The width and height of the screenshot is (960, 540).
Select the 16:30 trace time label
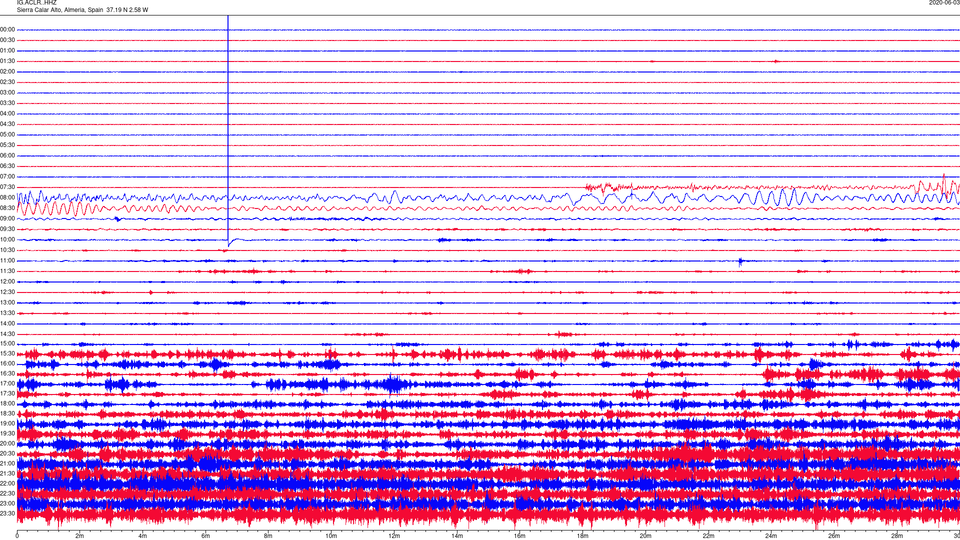pyautogui.click(x=7, y=373)
